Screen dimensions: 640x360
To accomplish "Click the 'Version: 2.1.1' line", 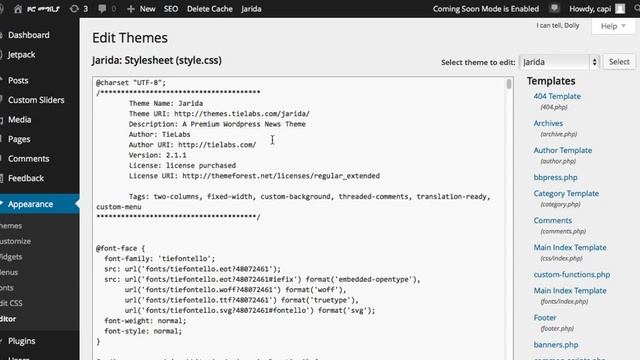I will [157, 155].
